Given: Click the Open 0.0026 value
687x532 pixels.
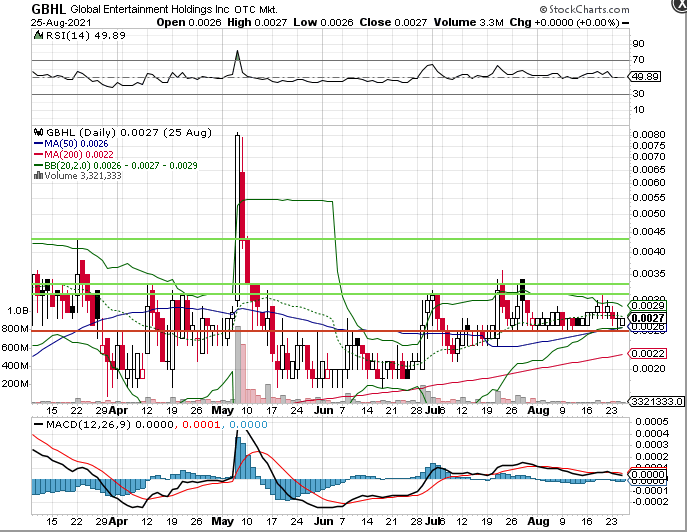Looking at the screenshot, I should click(x=189, y=22).
